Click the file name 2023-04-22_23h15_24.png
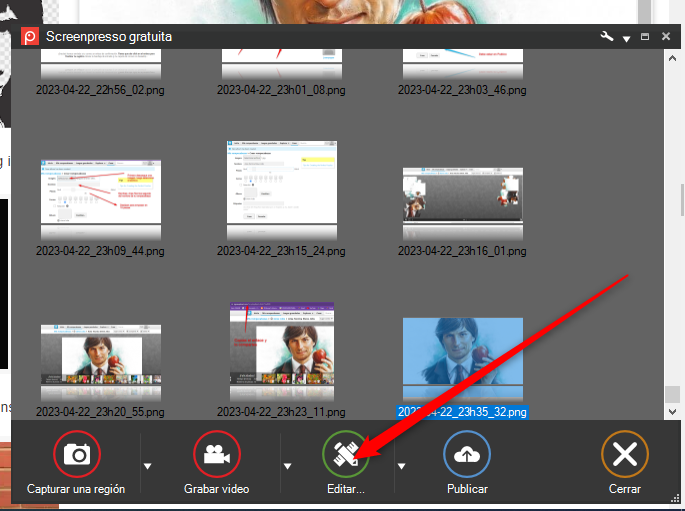Screen dimensions: 685x511 click(x=281, y=251)
